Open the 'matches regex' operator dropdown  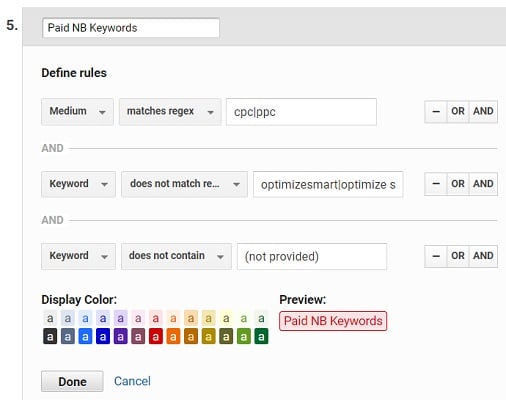170,112
